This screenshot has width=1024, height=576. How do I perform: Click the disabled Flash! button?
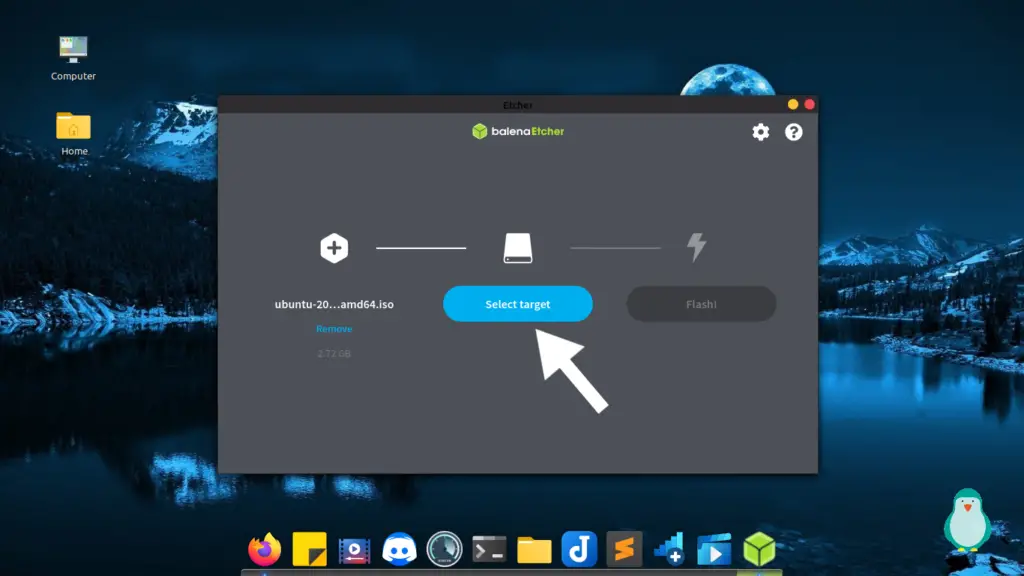pyautogui.click(x=701, y=304)
